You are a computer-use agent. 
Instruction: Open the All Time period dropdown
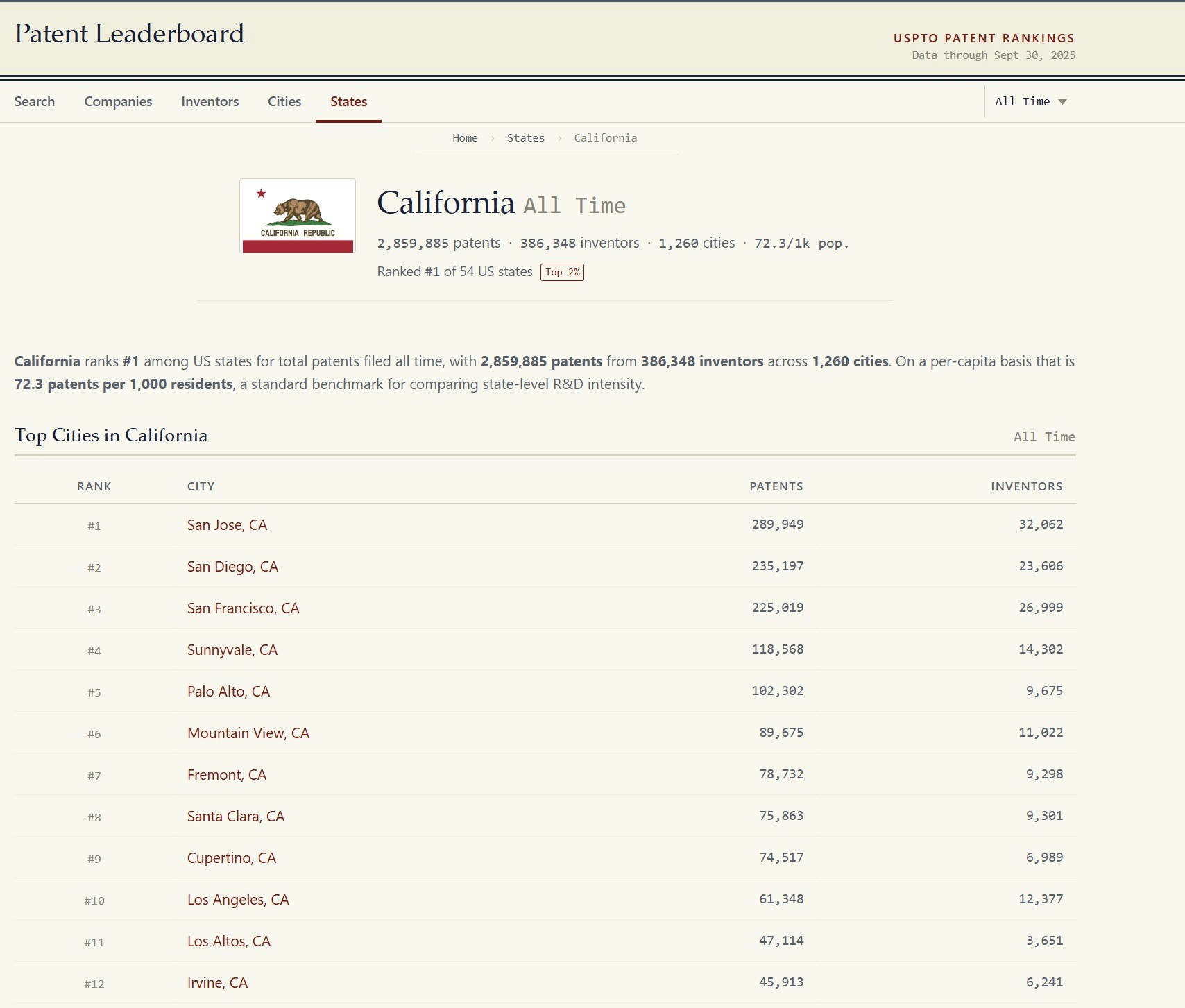[1030, 101]
